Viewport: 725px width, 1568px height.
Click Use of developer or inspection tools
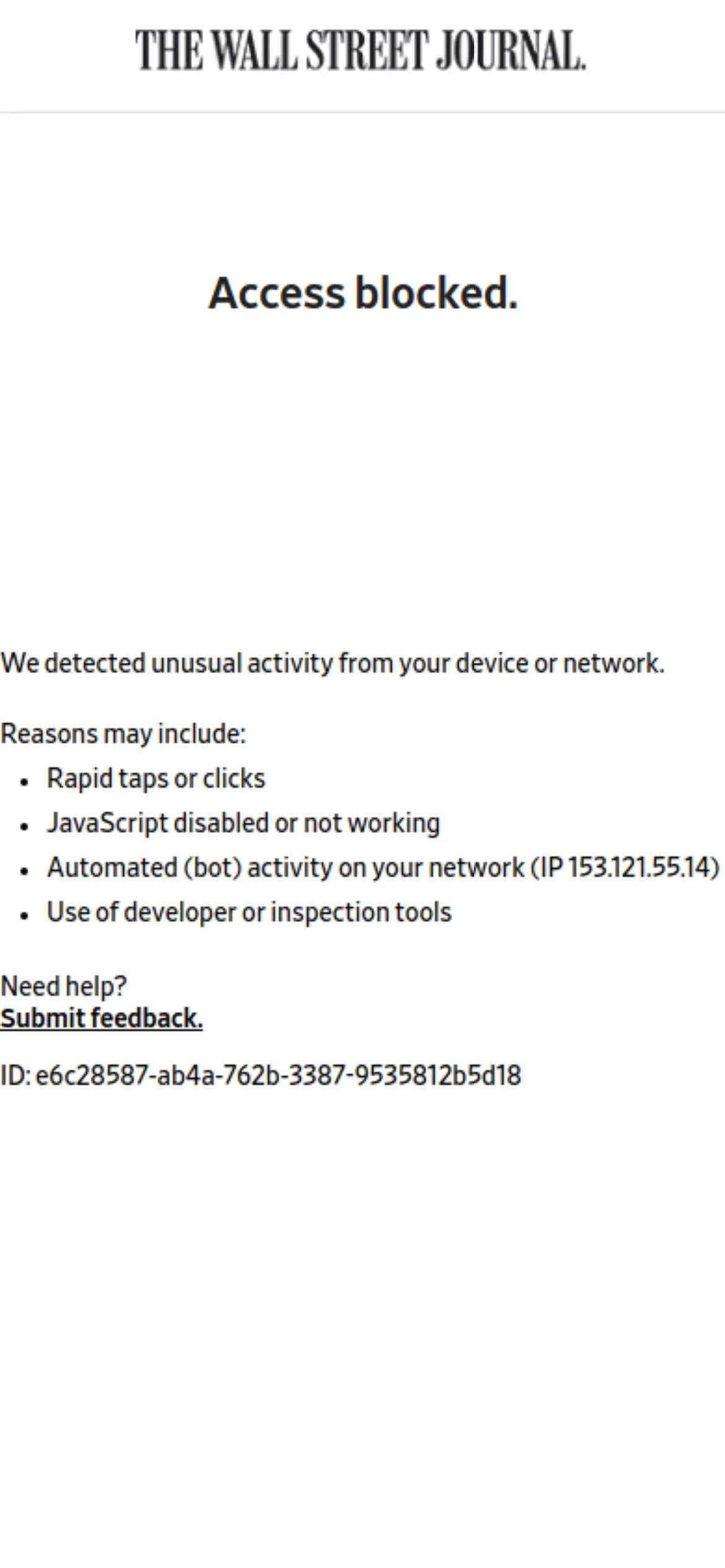click(249, 912)
